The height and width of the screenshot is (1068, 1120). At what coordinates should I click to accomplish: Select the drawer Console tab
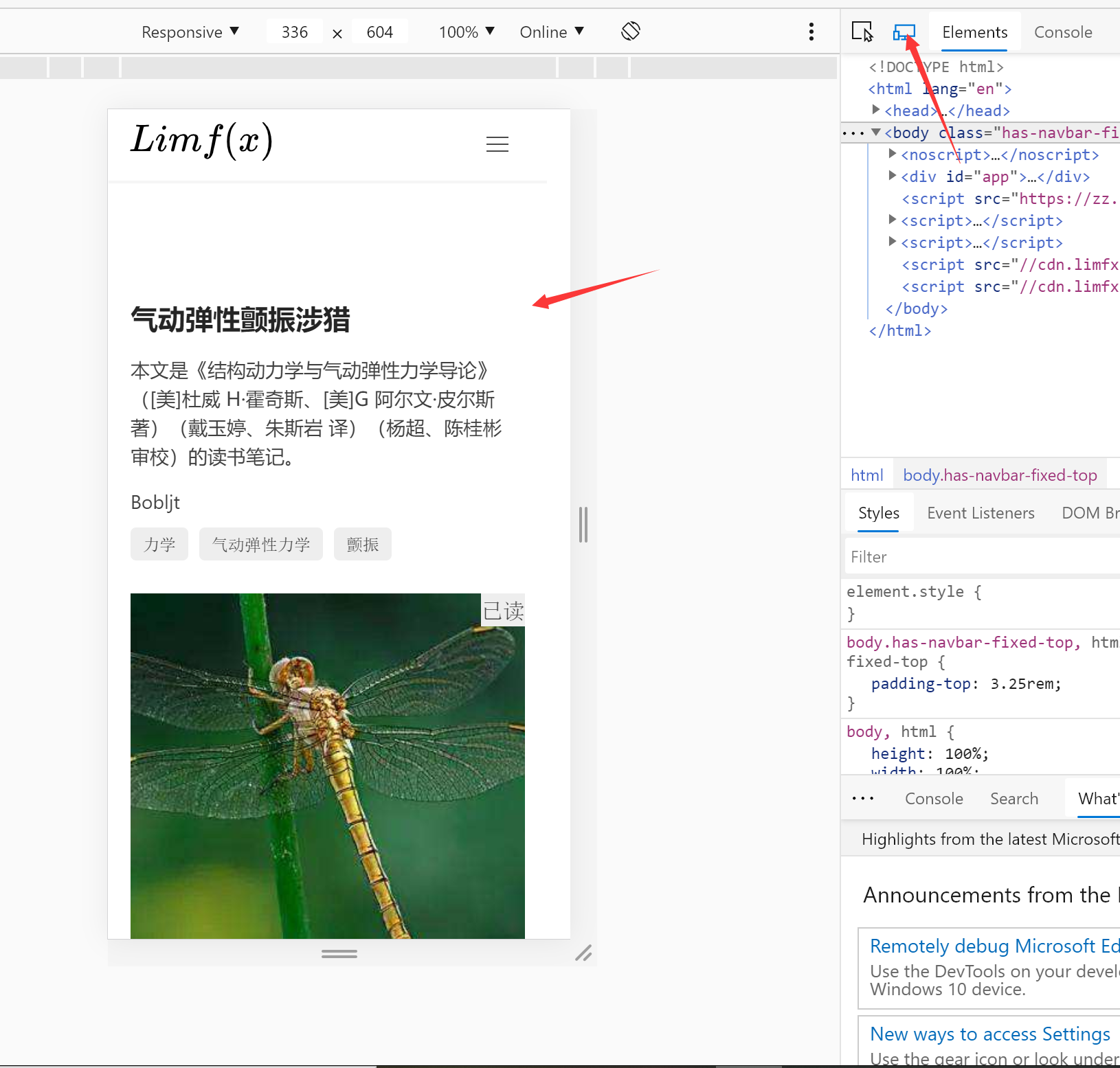point(934,799)
